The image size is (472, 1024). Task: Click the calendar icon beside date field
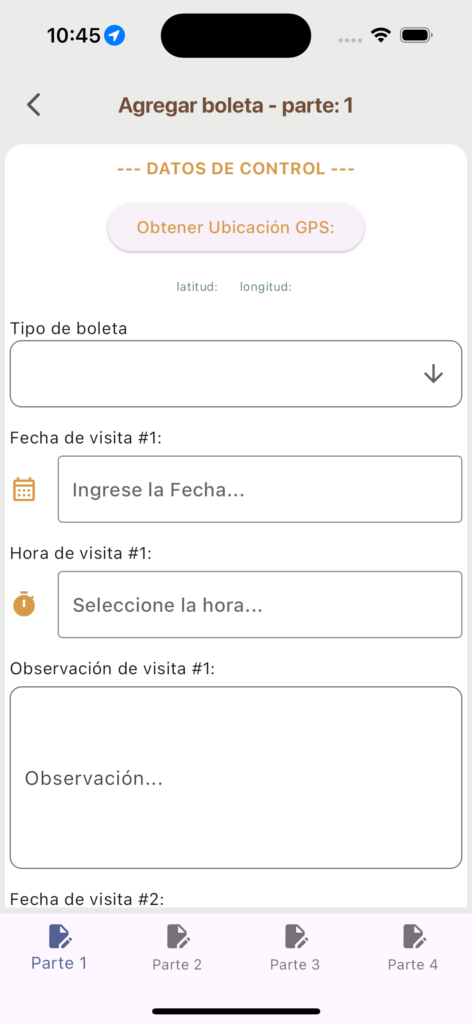(x=24, y=489)
